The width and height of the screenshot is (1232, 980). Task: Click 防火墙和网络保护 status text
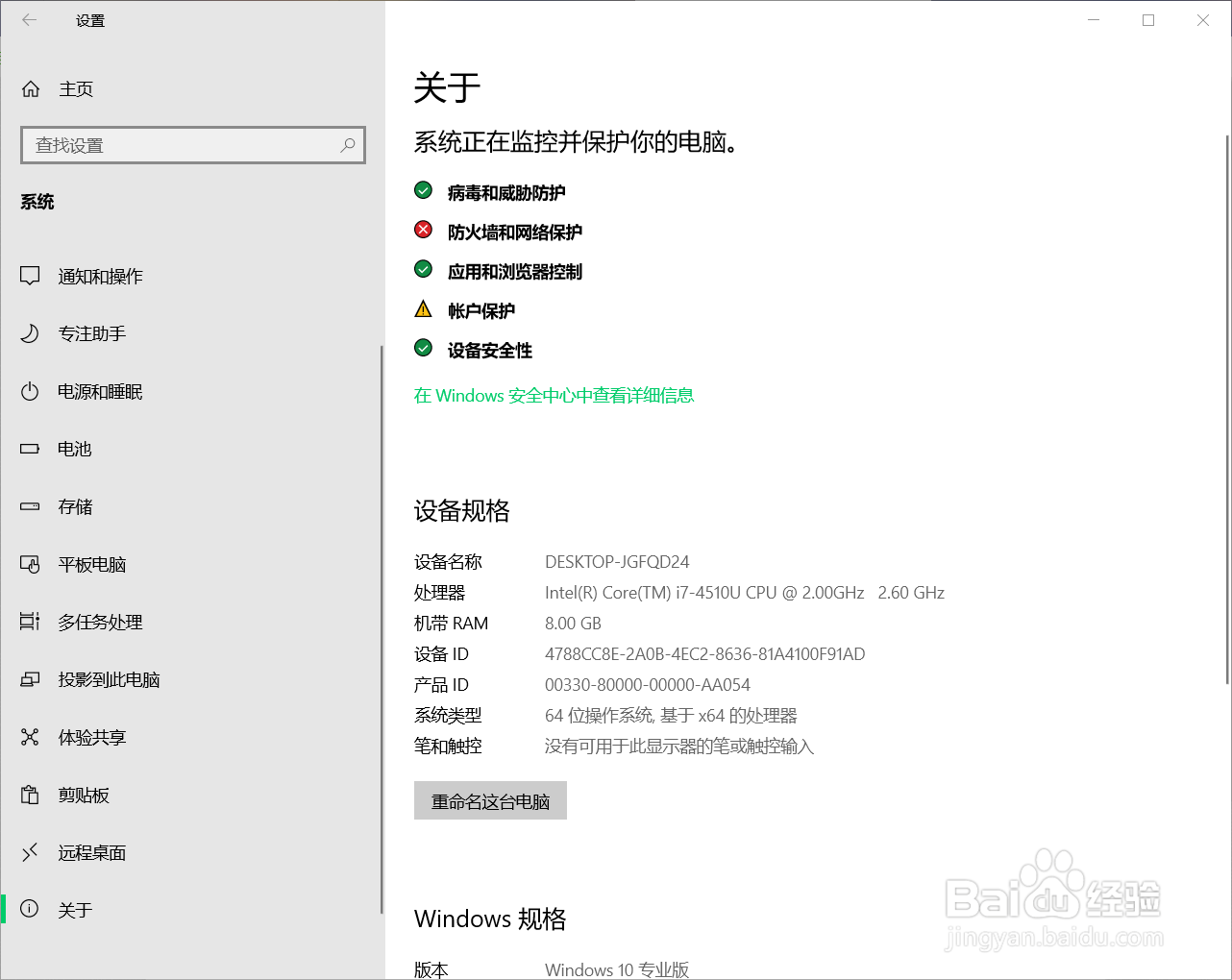coord(515,232)
